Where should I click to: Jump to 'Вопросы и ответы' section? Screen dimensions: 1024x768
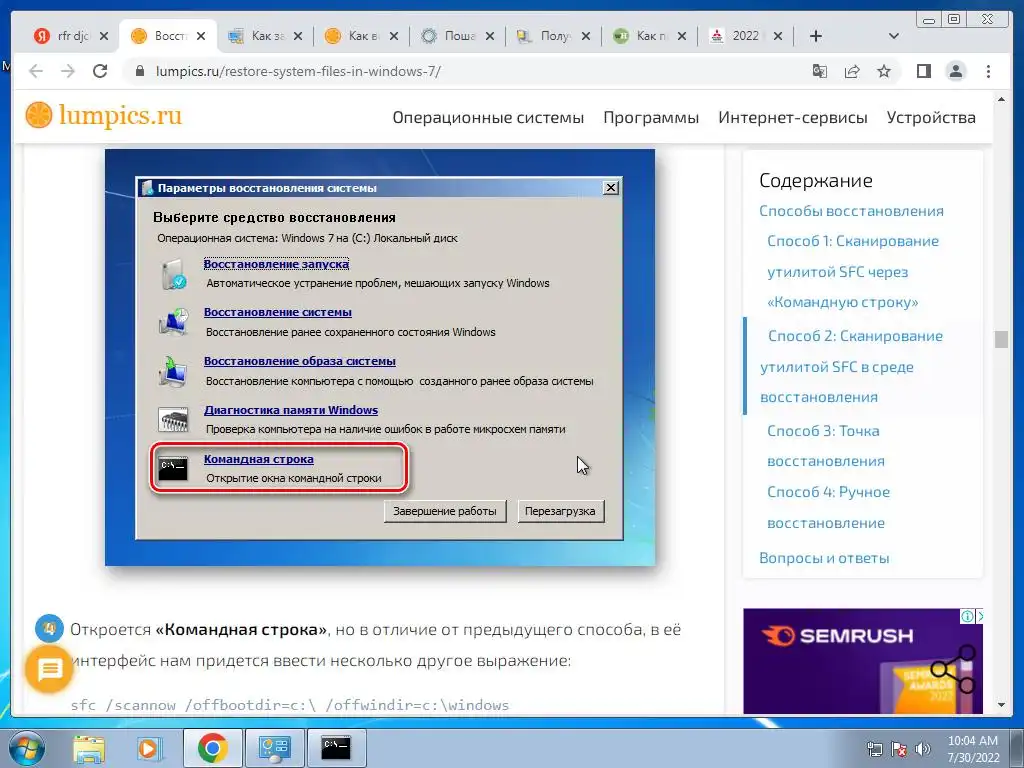point(824,558)
